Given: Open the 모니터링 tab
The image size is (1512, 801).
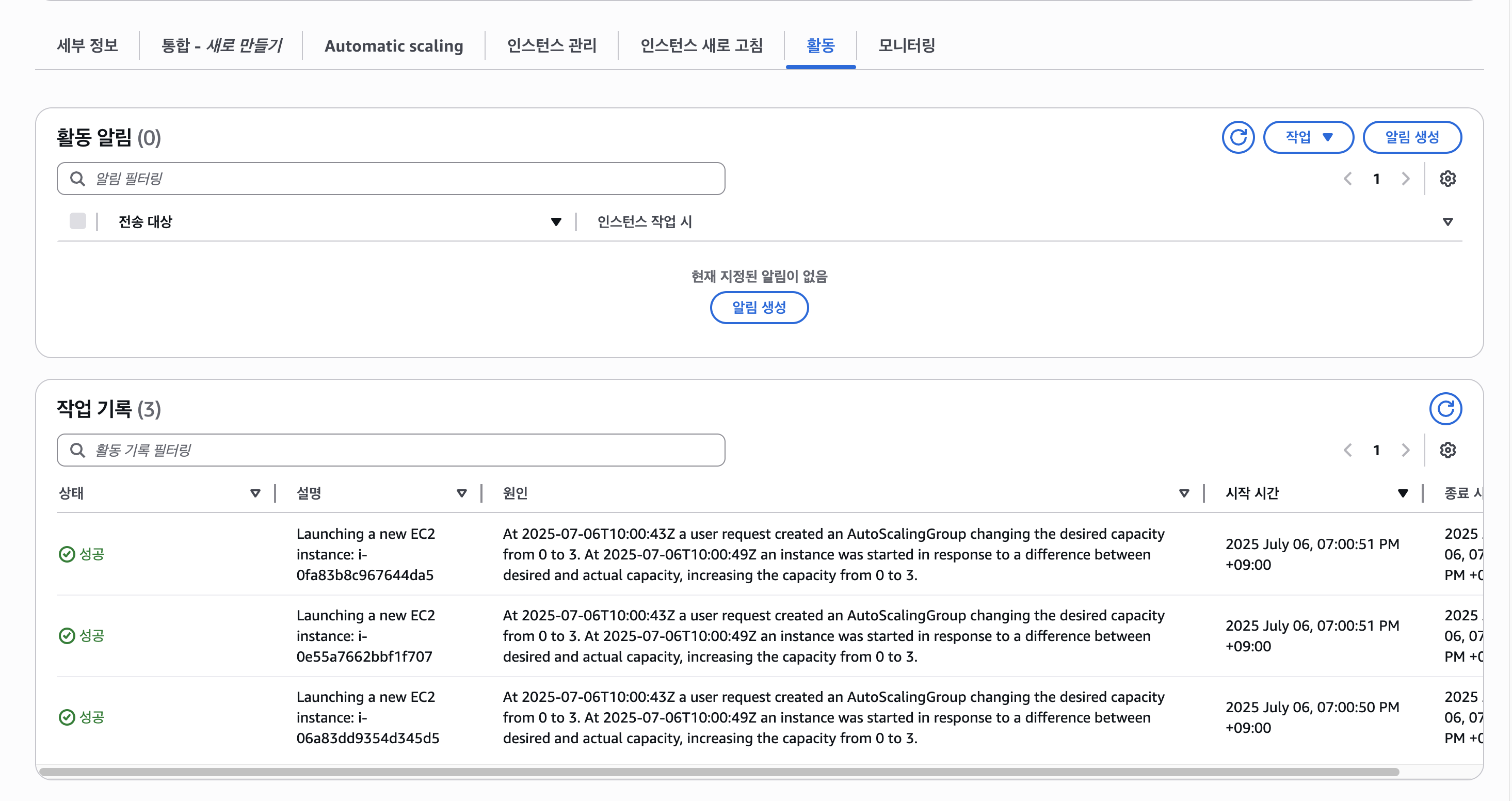Looking at the screenshot, I should pos(906,46).
